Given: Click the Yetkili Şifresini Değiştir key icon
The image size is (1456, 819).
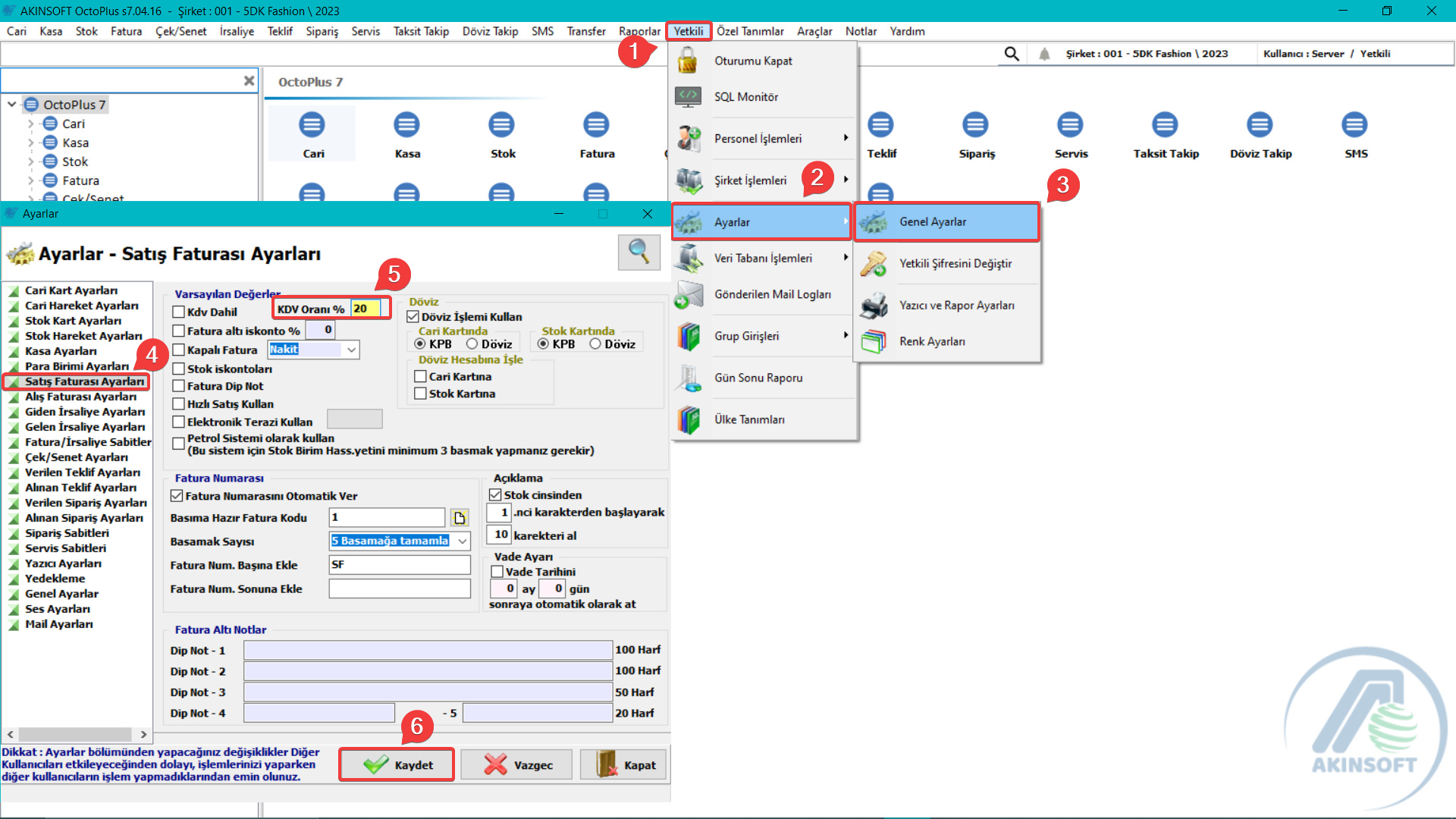Looking at the screenshot, I should 874,263.
